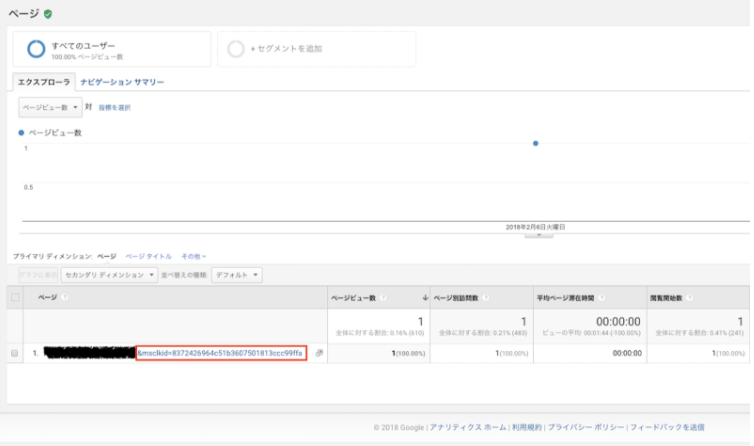Click the empty add-segment circle icon
Image resolution: width=754 pixels, height=446 pixels.
tap(236, 48)
